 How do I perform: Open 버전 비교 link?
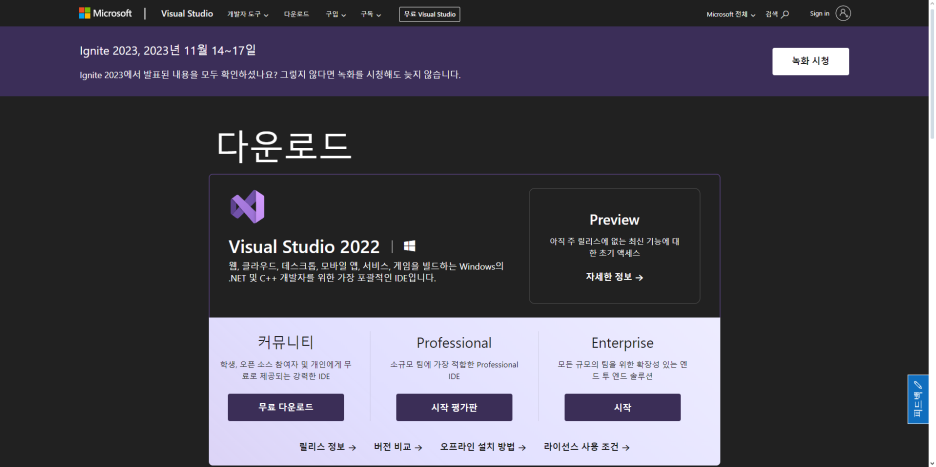[398, 447]
